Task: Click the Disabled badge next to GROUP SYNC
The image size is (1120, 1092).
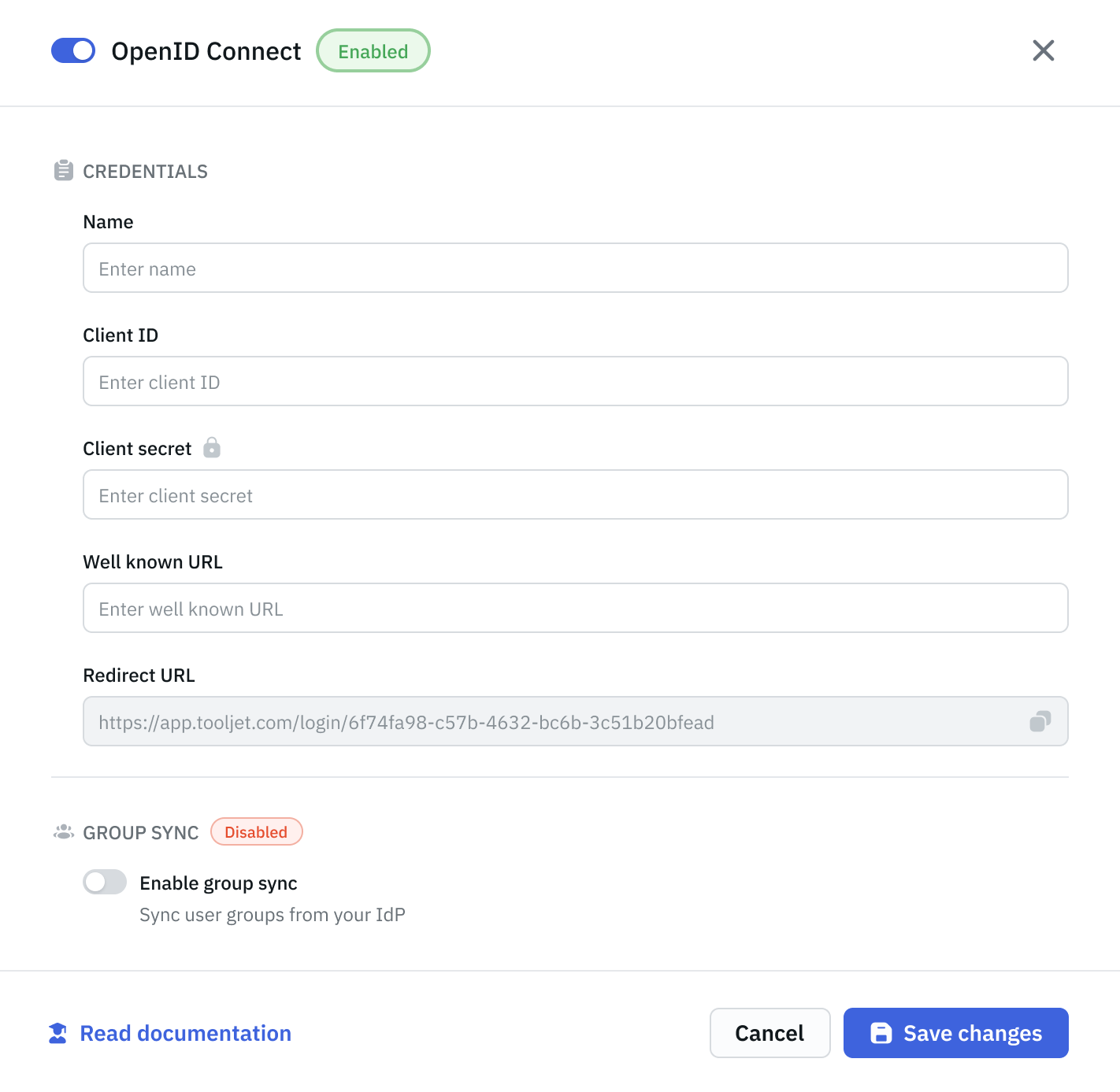Action: click(256, 831)
